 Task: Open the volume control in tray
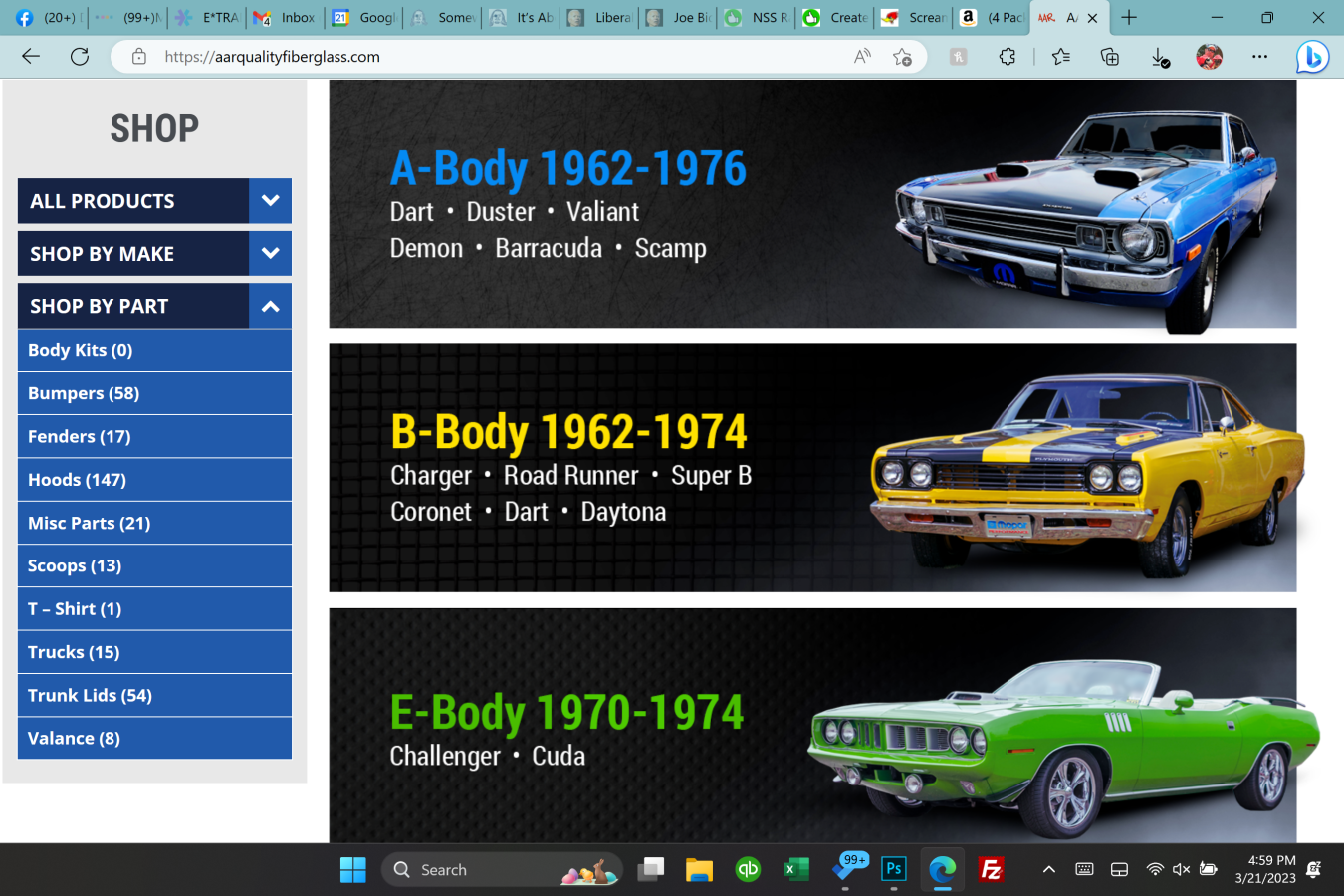(x=1182, y=870)
